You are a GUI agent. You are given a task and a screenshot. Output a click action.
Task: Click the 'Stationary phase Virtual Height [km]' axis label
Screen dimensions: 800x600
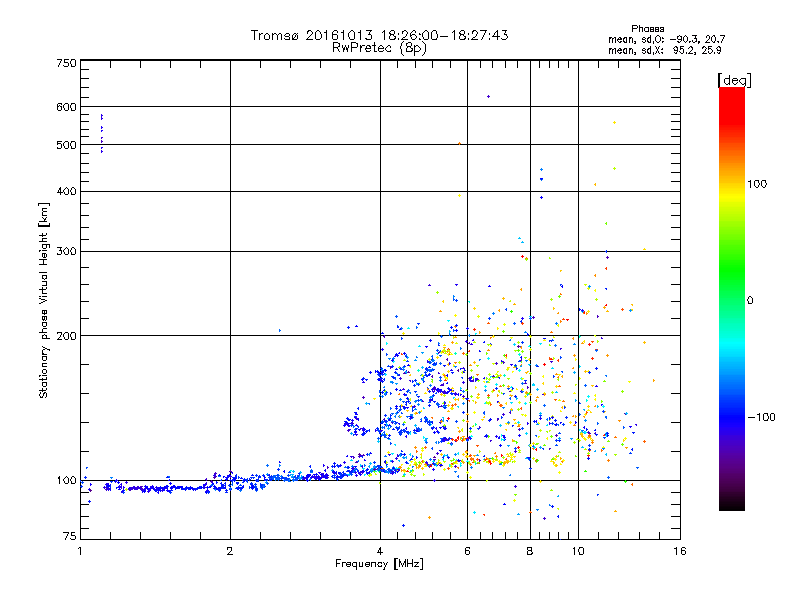43,301
